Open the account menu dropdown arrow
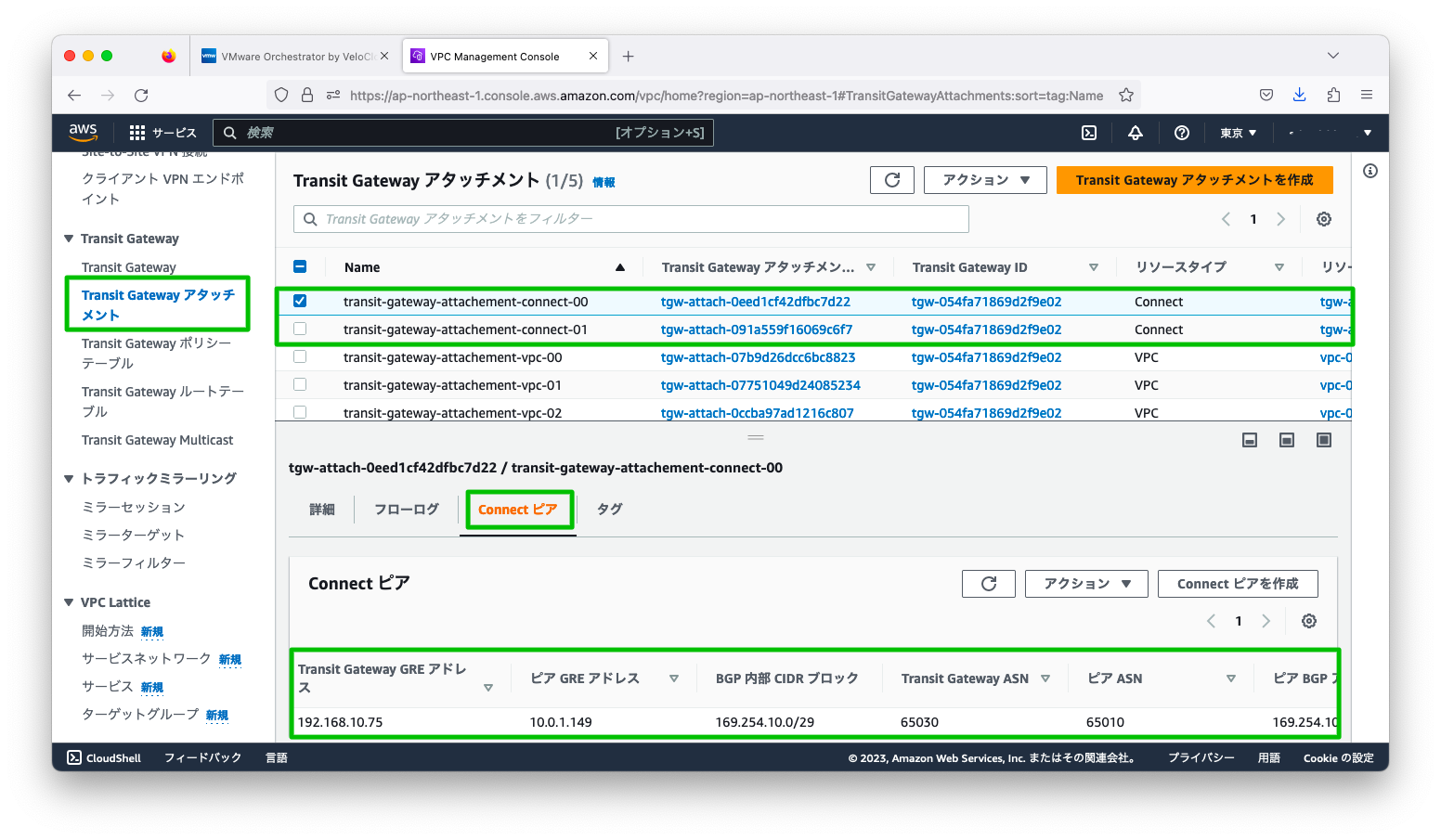The height and width of the screenshot is (840, 1441). (x=1368, y=133)
